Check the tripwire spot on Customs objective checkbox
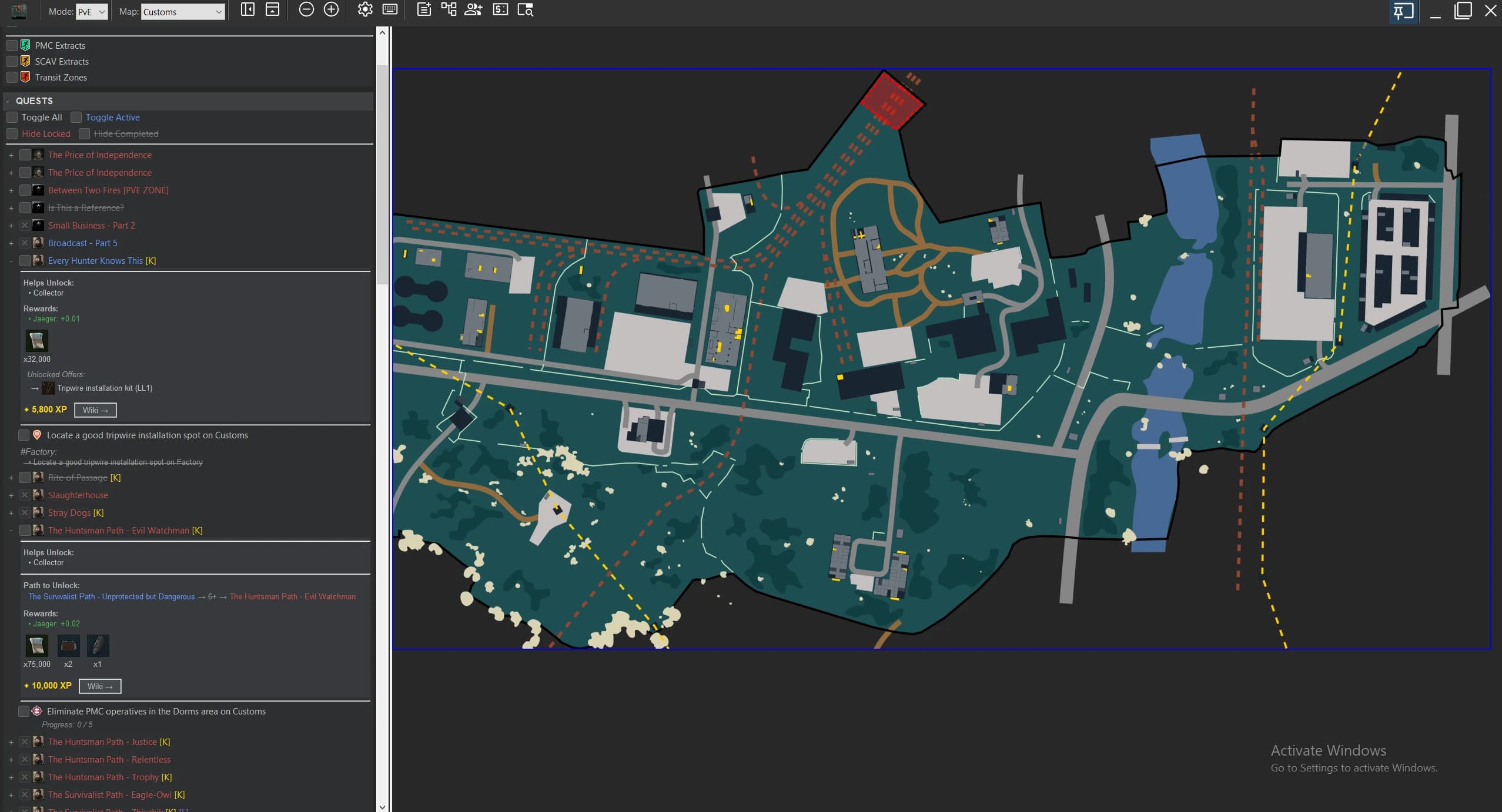Image resolution: width=1502 pixels, height=812 pixels. point(24,435)
